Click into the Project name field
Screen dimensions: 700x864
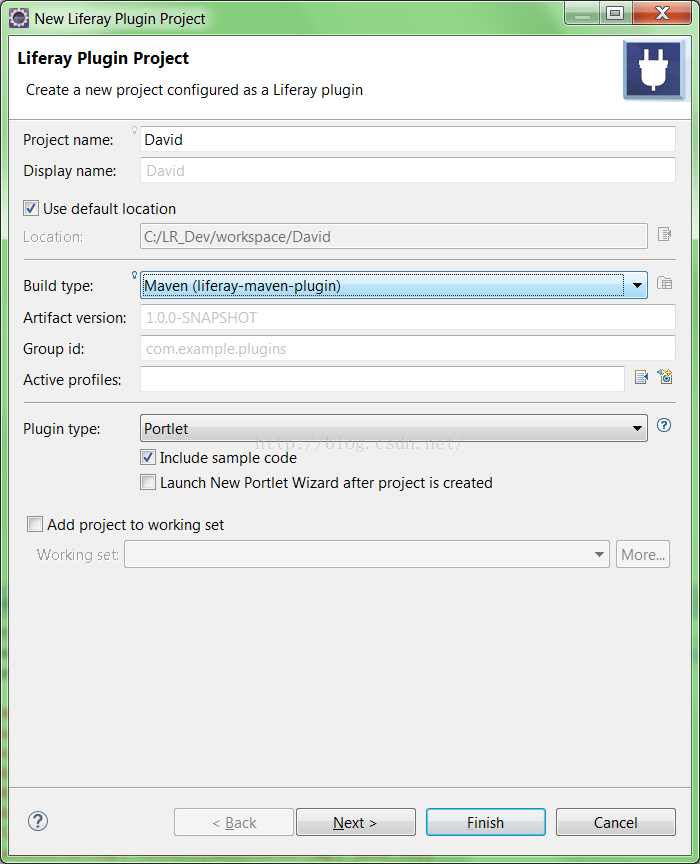pos(407,140)
